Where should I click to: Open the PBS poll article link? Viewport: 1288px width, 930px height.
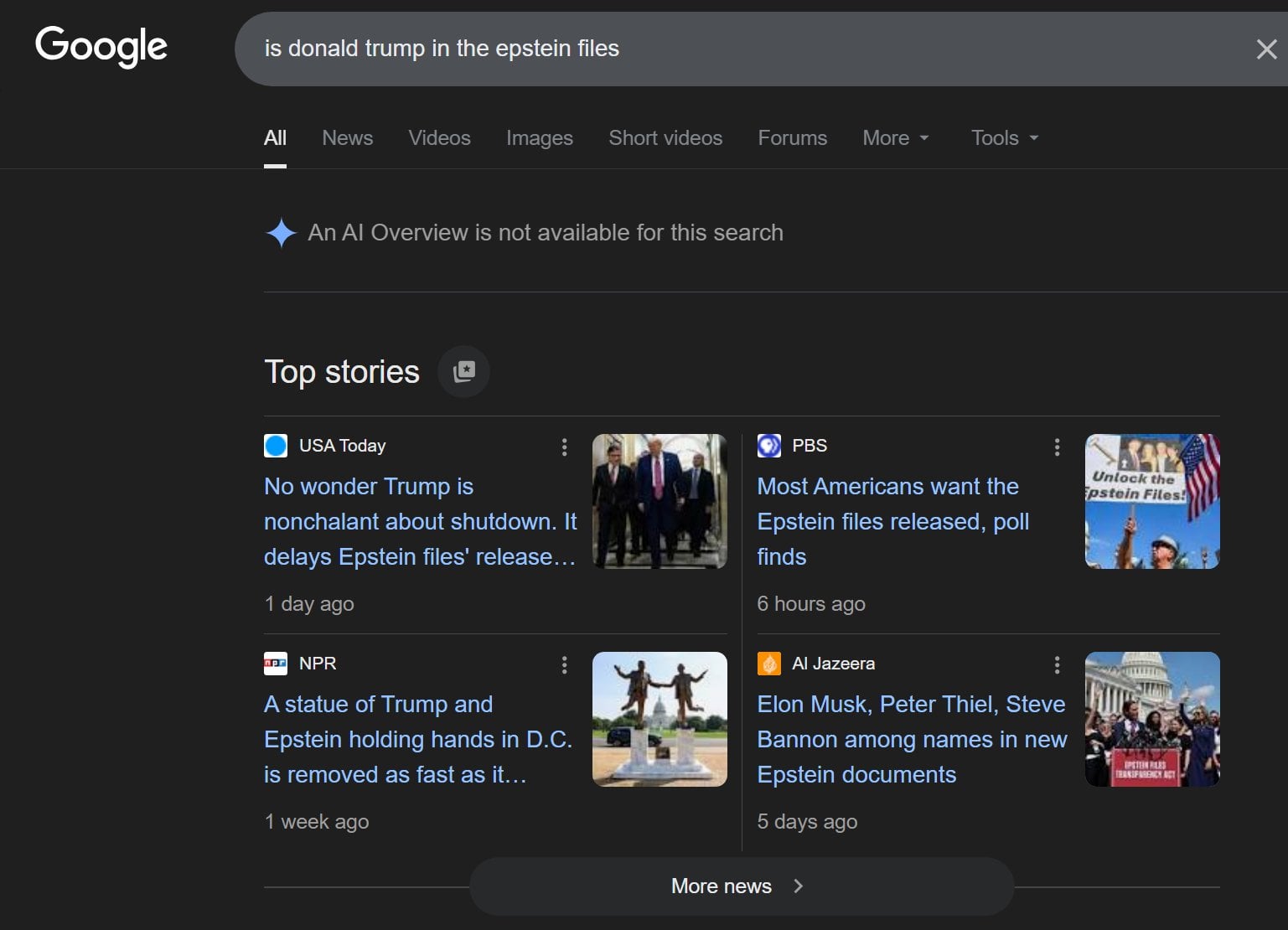pyautogui.click(x=893, y=522)
